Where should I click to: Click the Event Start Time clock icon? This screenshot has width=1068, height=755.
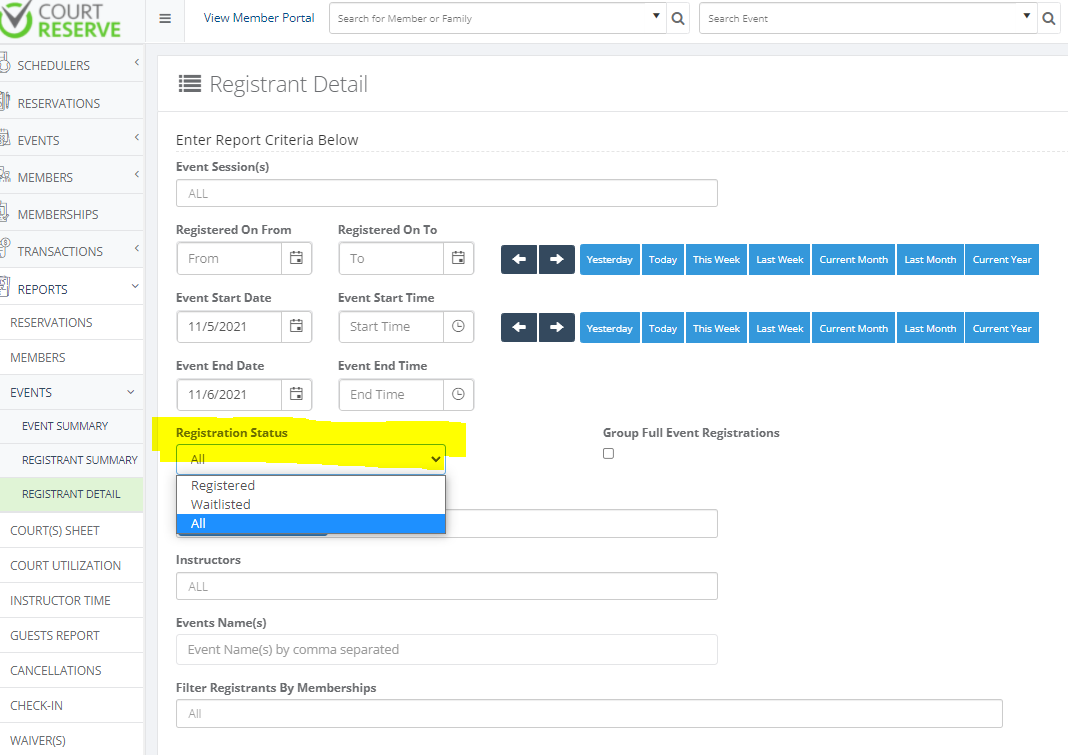[458, 326]
